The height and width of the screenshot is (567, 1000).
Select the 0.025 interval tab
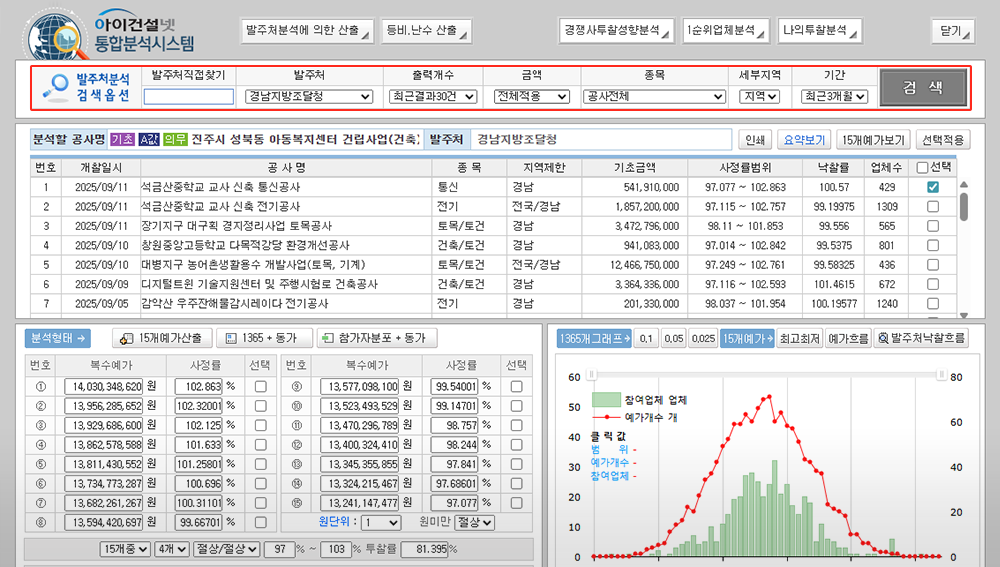point(703,338)
